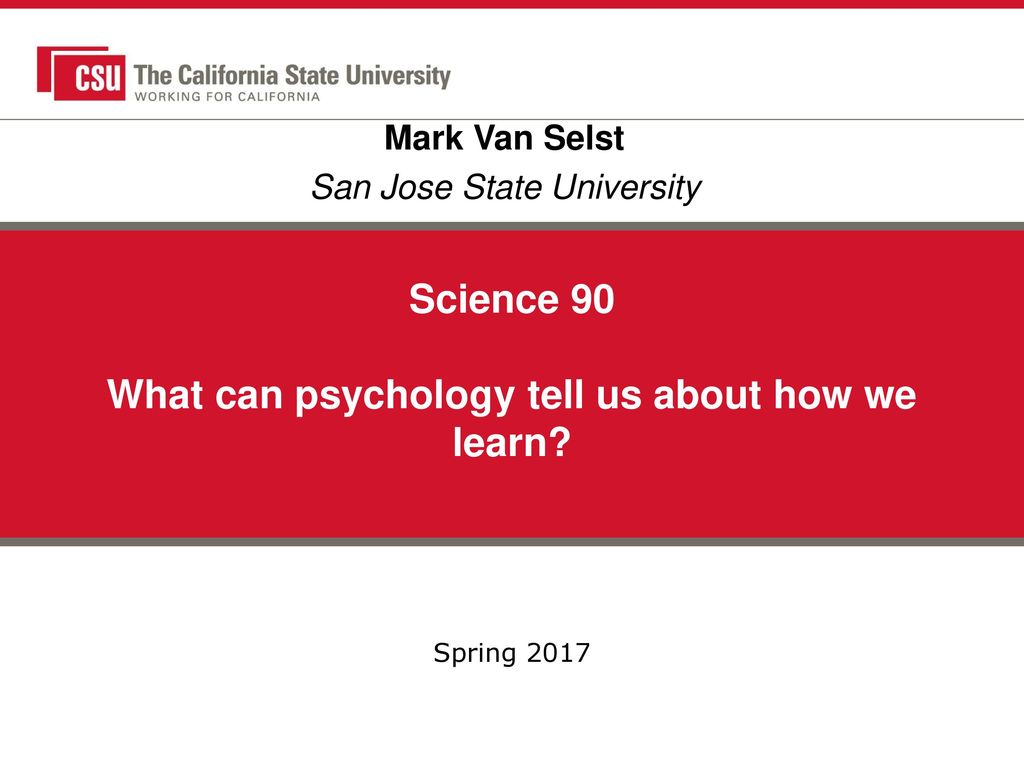Image resolution: width=1024 pixels, height=768 pixels.
Task: Click the 'WORKING FOR CALIFORNIA' tagline
Action: click(x=227, y=97)
